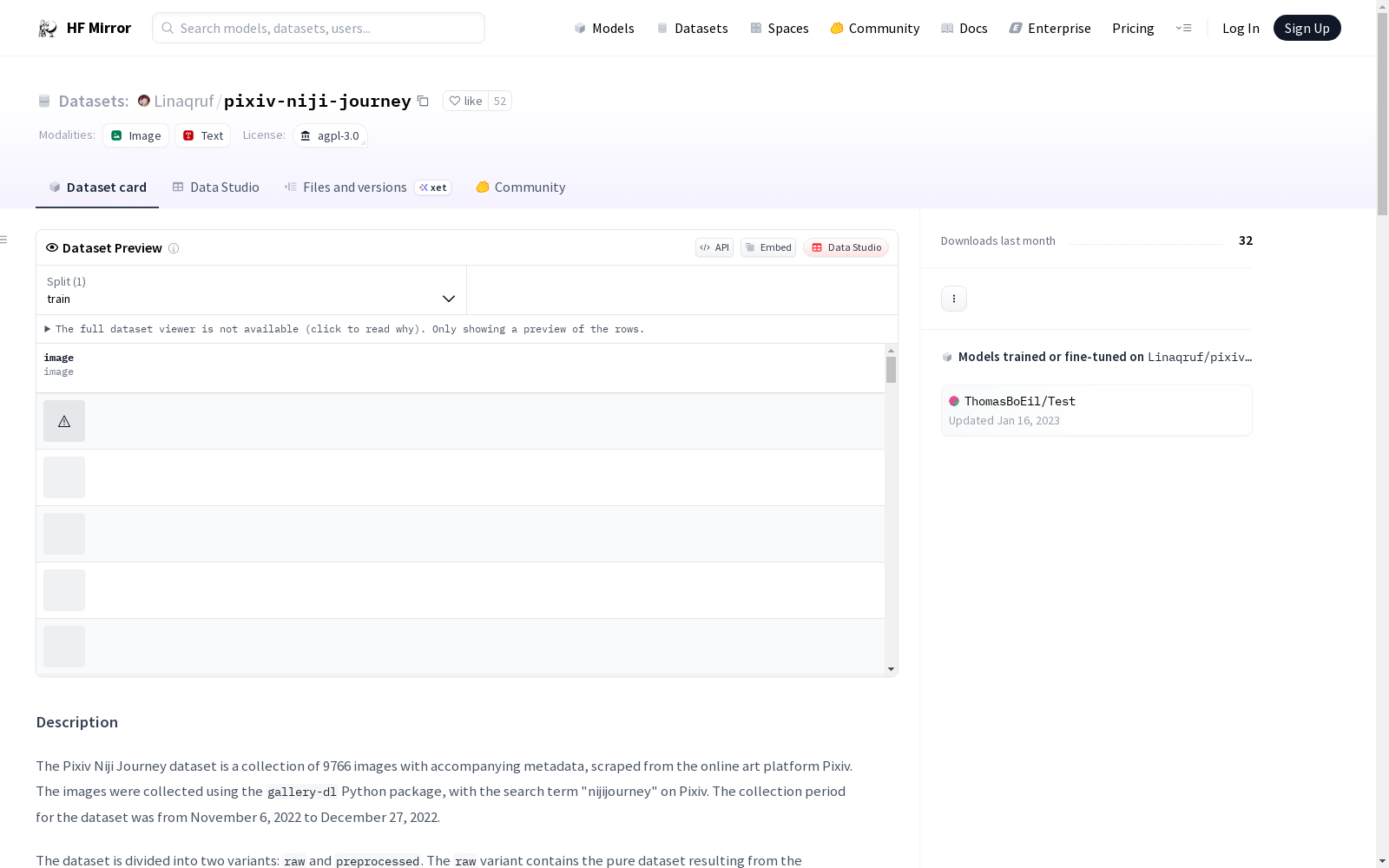Open the API button in preview header

(x=714, y=247)
